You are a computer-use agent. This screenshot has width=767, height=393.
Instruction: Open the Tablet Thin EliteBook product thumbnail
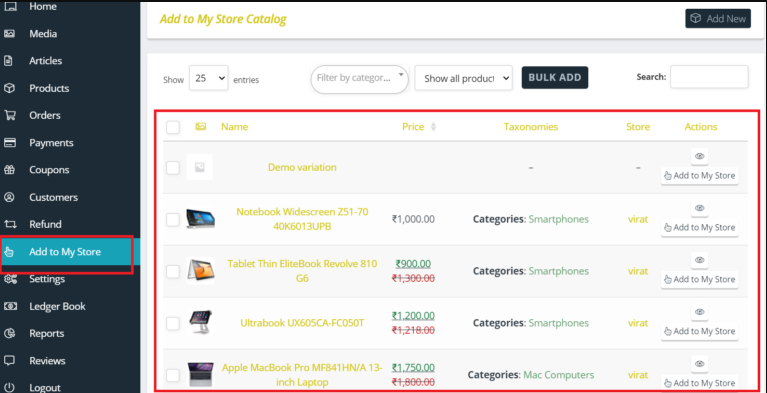[x=201, y=271]
